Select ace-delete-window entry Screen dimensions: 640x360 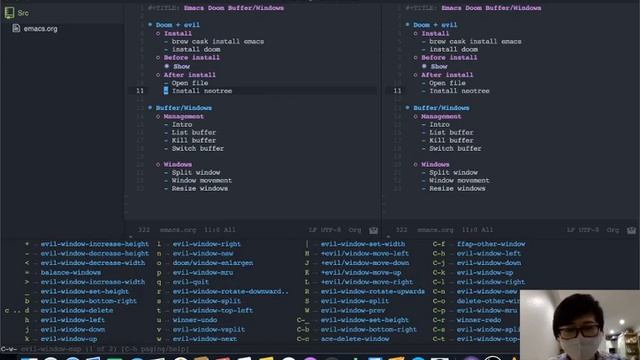[355, 339]
